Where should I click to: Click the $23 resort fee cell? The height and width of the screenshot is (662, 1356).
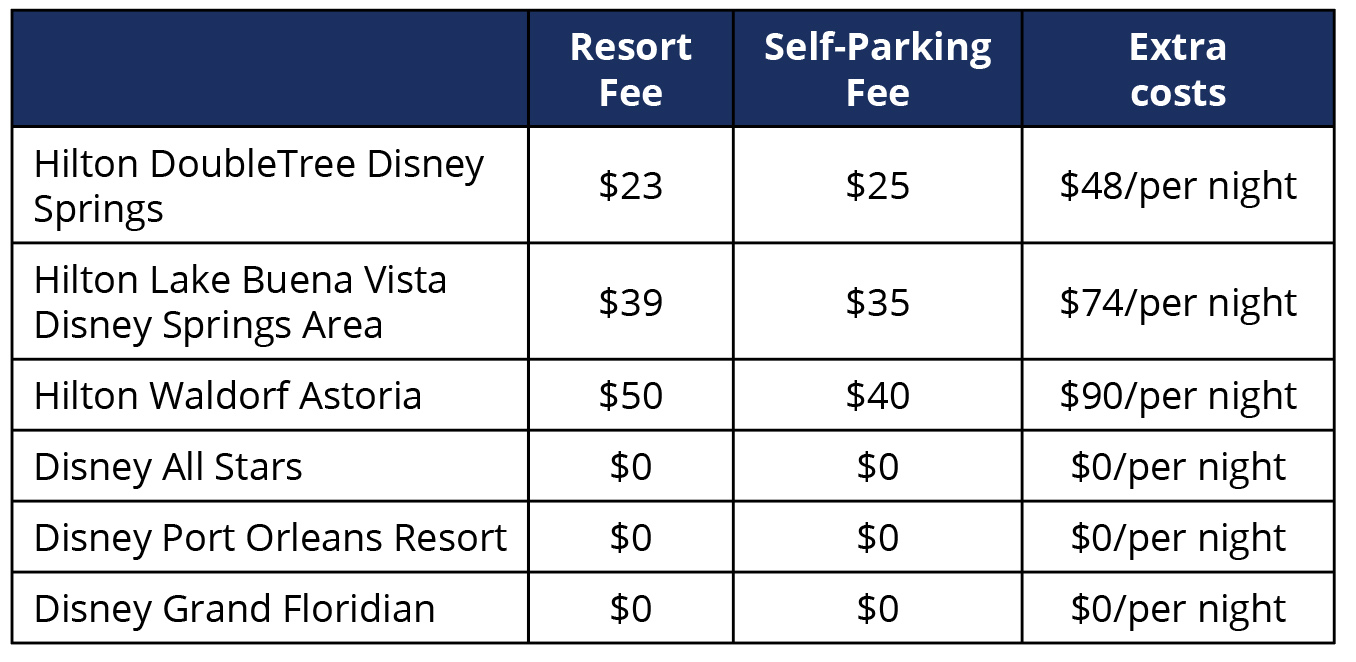[631, 185]
